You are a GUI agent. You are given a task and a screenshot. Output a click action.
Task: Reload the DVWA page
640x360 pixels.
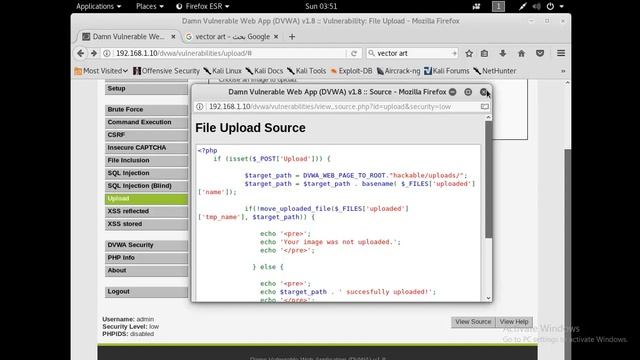pyautogui.click(x=354, y=53)
